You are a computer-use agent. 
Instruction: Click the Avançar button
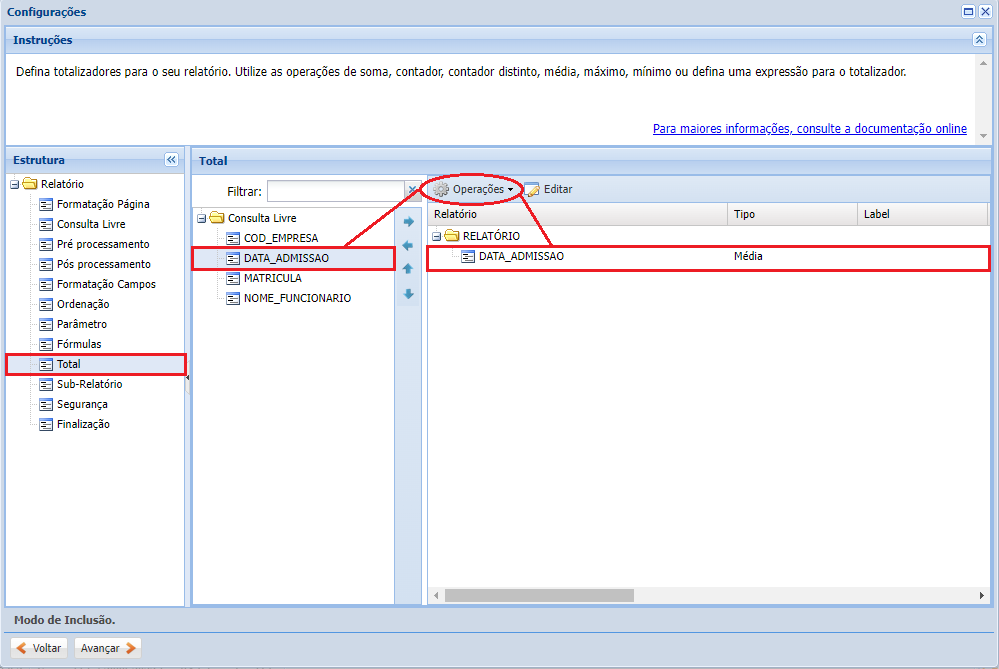(108, 648)
